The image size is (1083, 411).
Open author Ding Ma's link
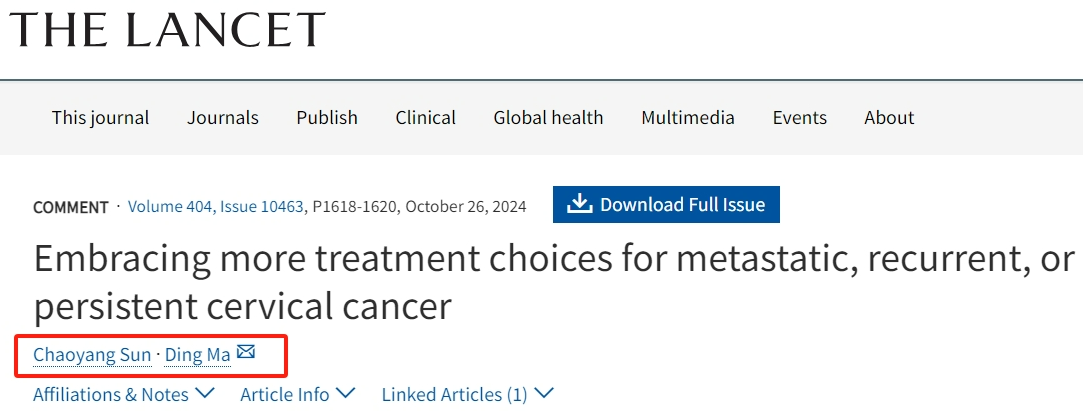197,355
